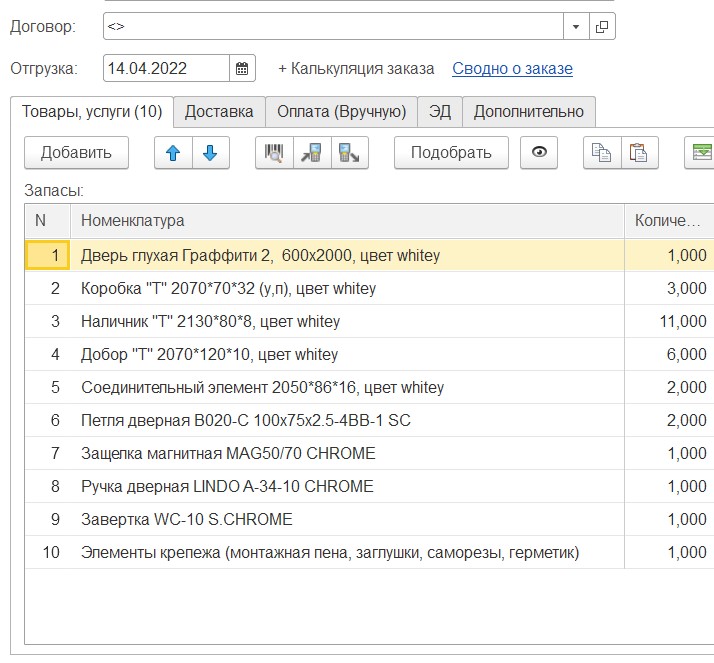Click the move row down arrow
The width and height of the screenshot is (714, 663).
point(211,153)
